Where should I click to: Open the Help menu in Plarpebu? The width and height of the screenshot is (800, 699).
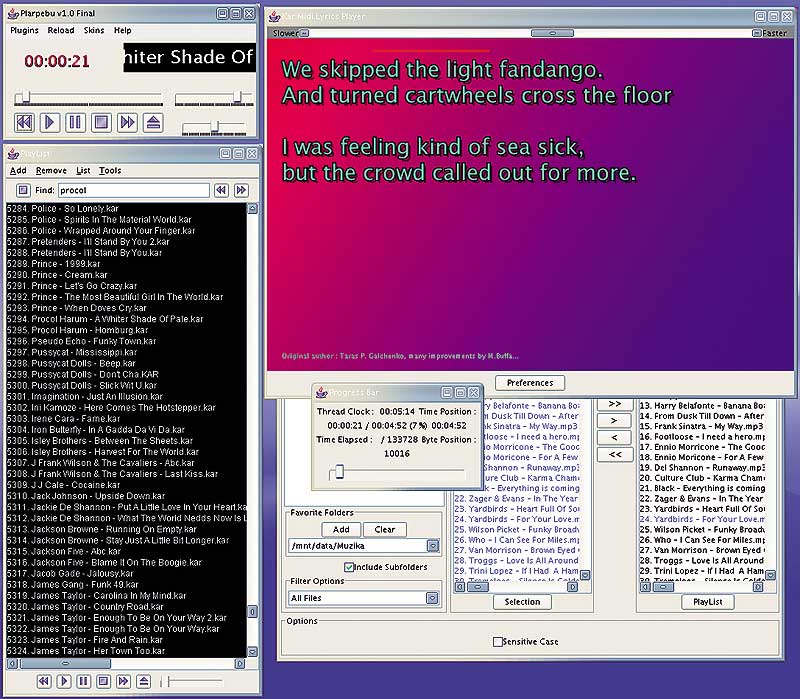(x=122, y=31)
